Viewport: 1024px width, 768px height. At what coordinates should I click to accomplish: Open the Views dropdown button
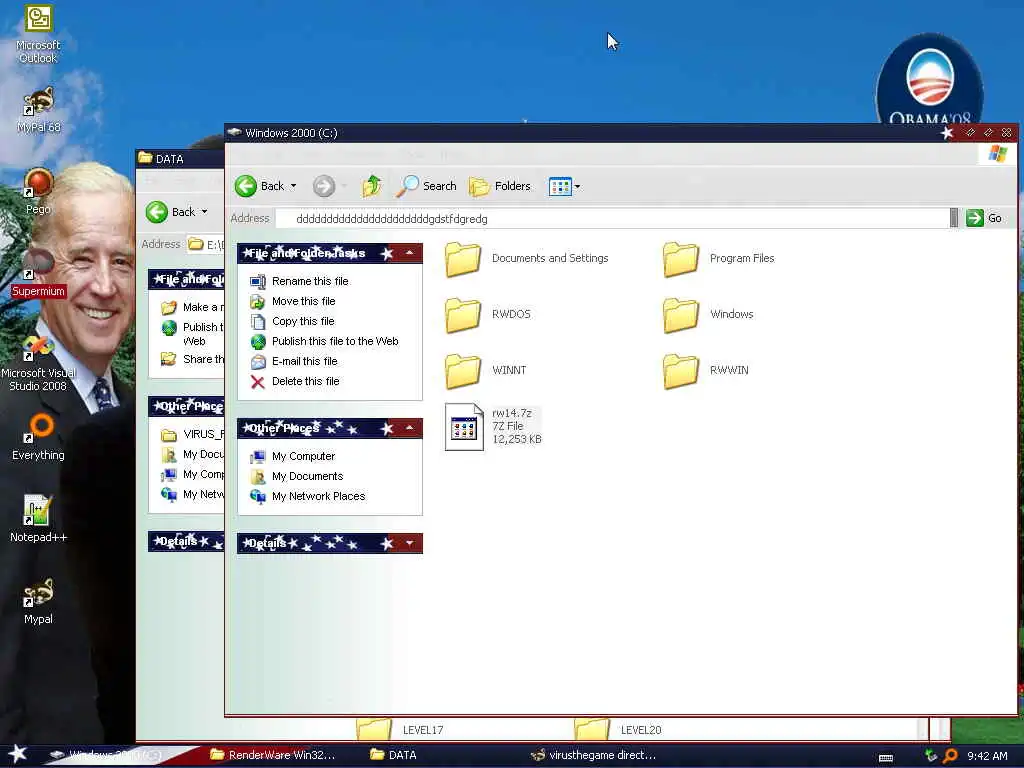coord(565,186)
